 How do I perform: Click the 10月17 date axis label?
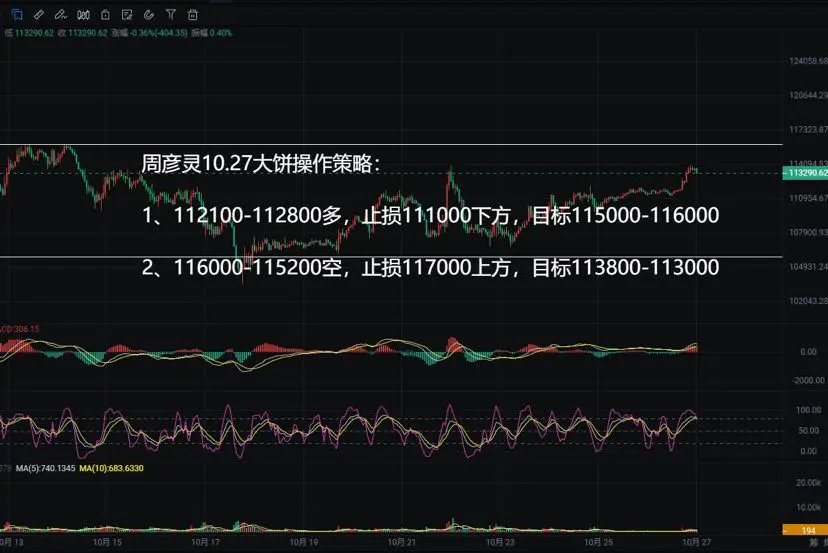point(205,542)
